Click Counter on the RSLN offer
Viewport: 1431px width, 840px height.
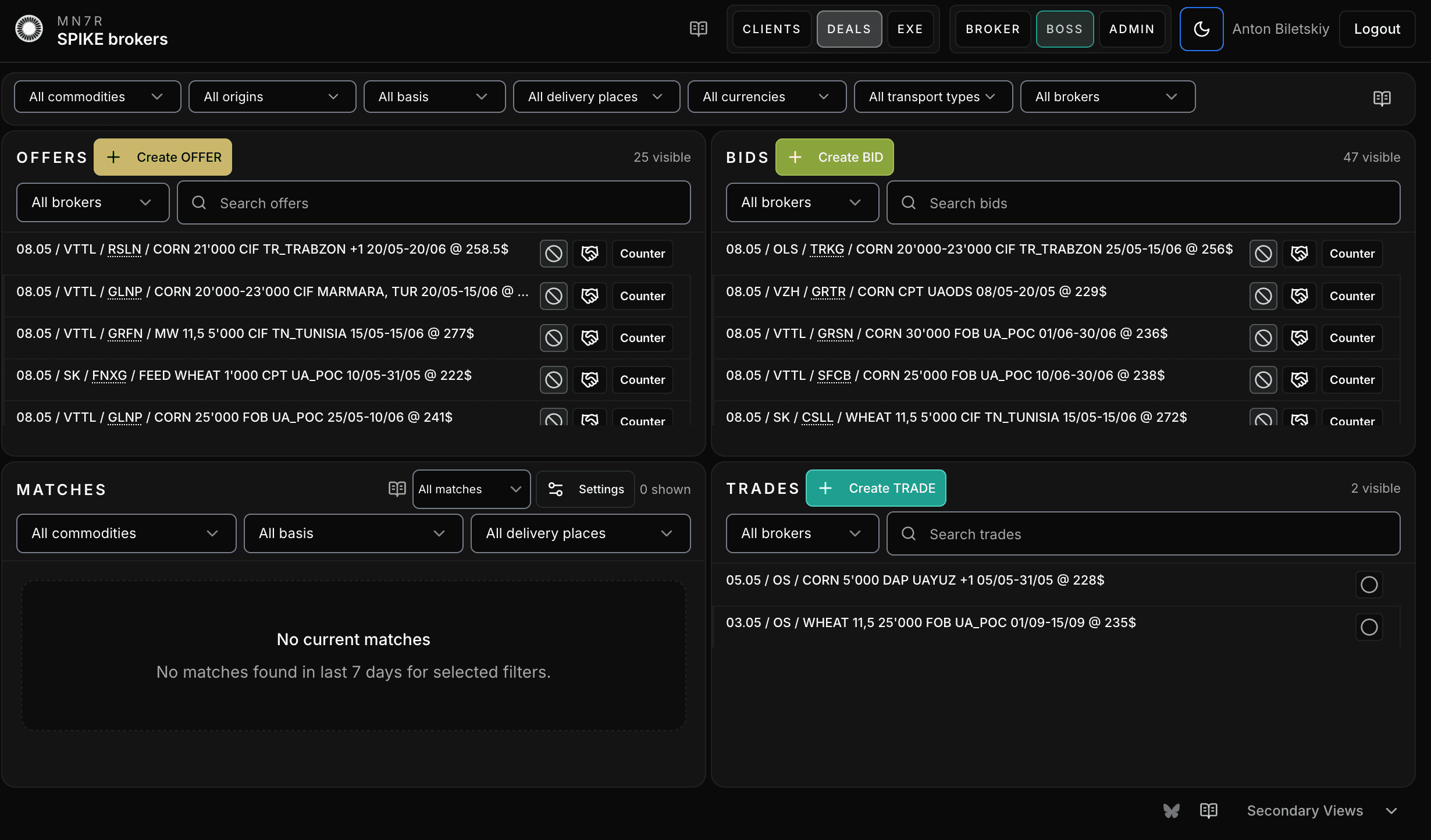(642, 254)
